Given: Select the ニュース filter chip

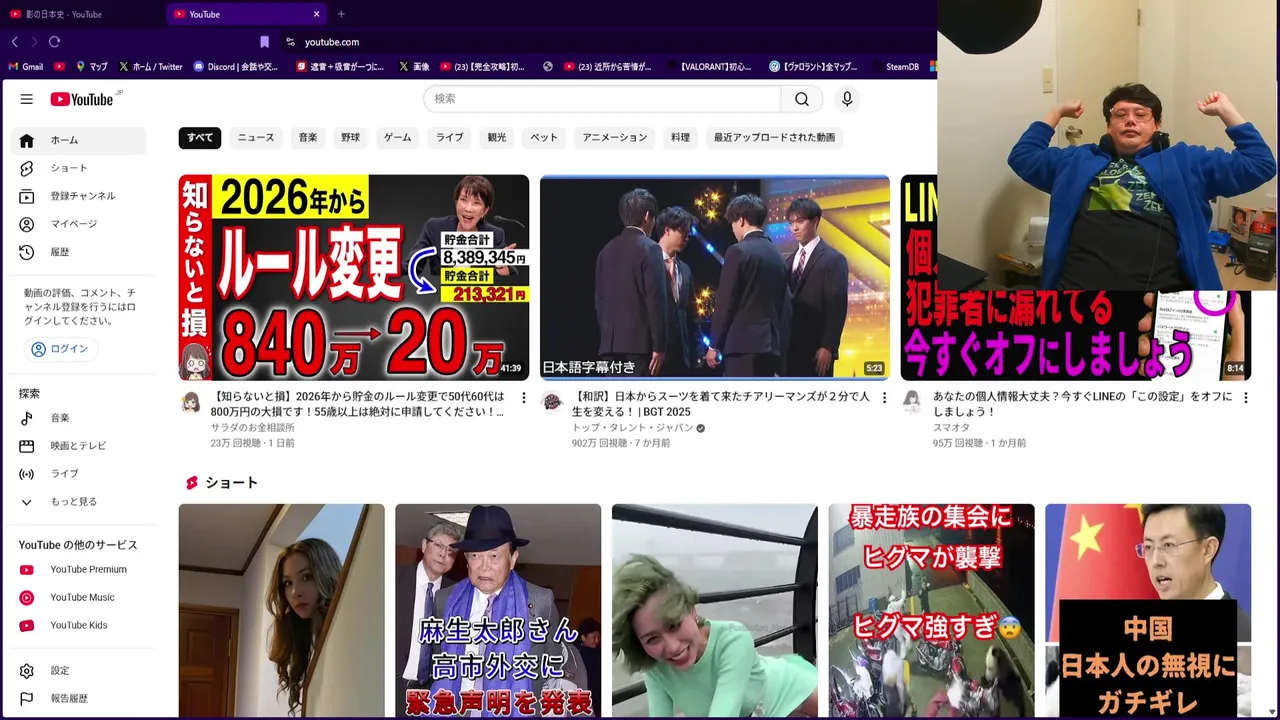Looking at the screenshot, I should click(256, 138).
